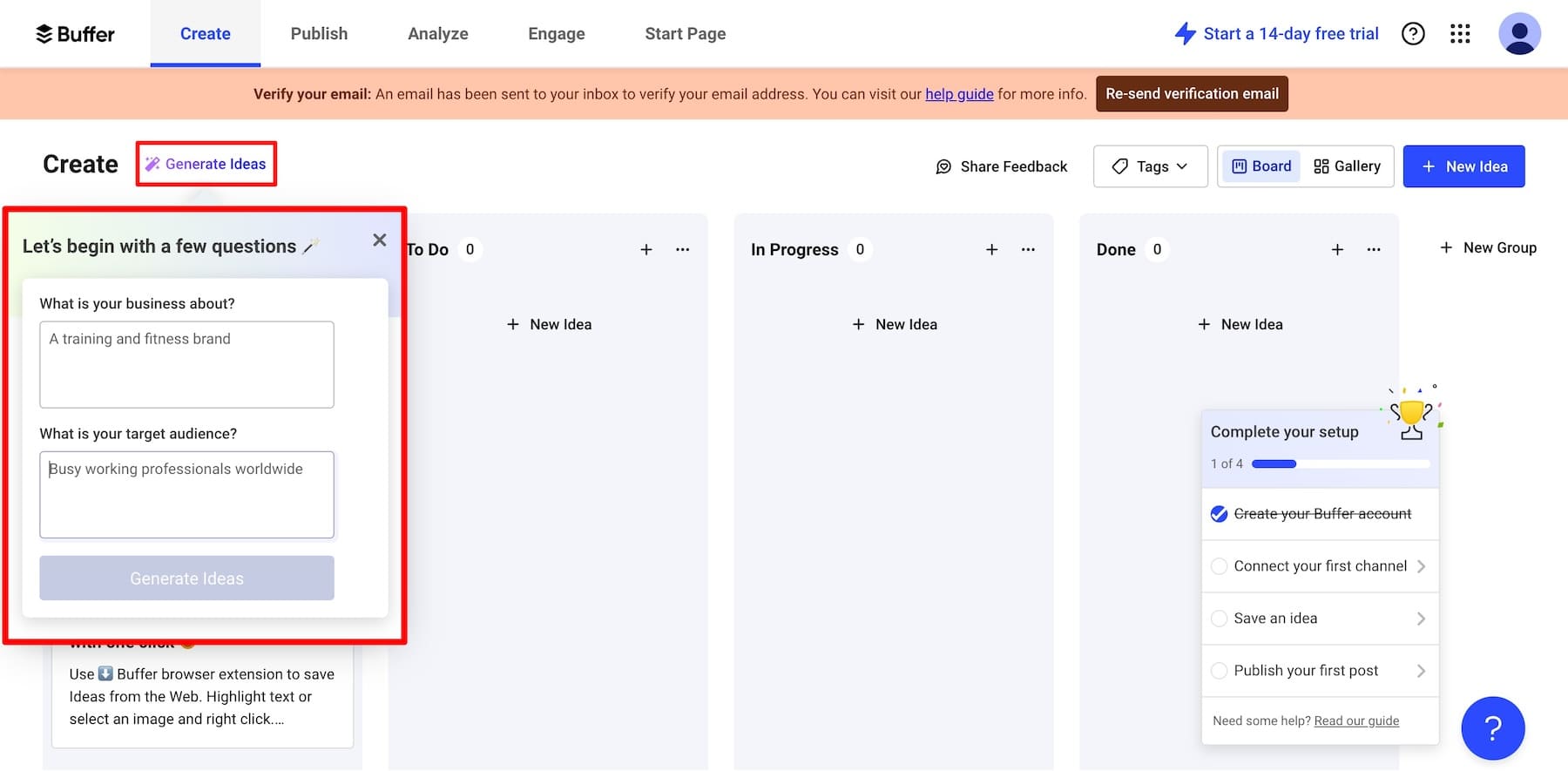Open To Do column more options menu

pyautogui.click(x=682, y=250)
